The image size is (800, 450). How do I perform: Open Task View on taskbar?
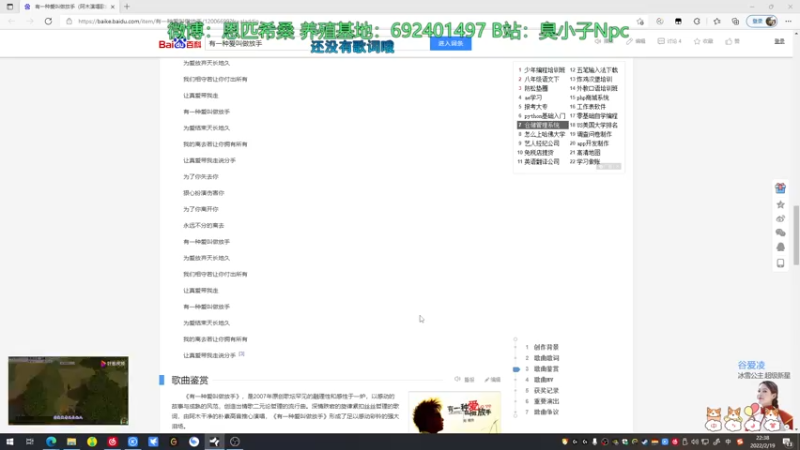[x=30, y=442]
